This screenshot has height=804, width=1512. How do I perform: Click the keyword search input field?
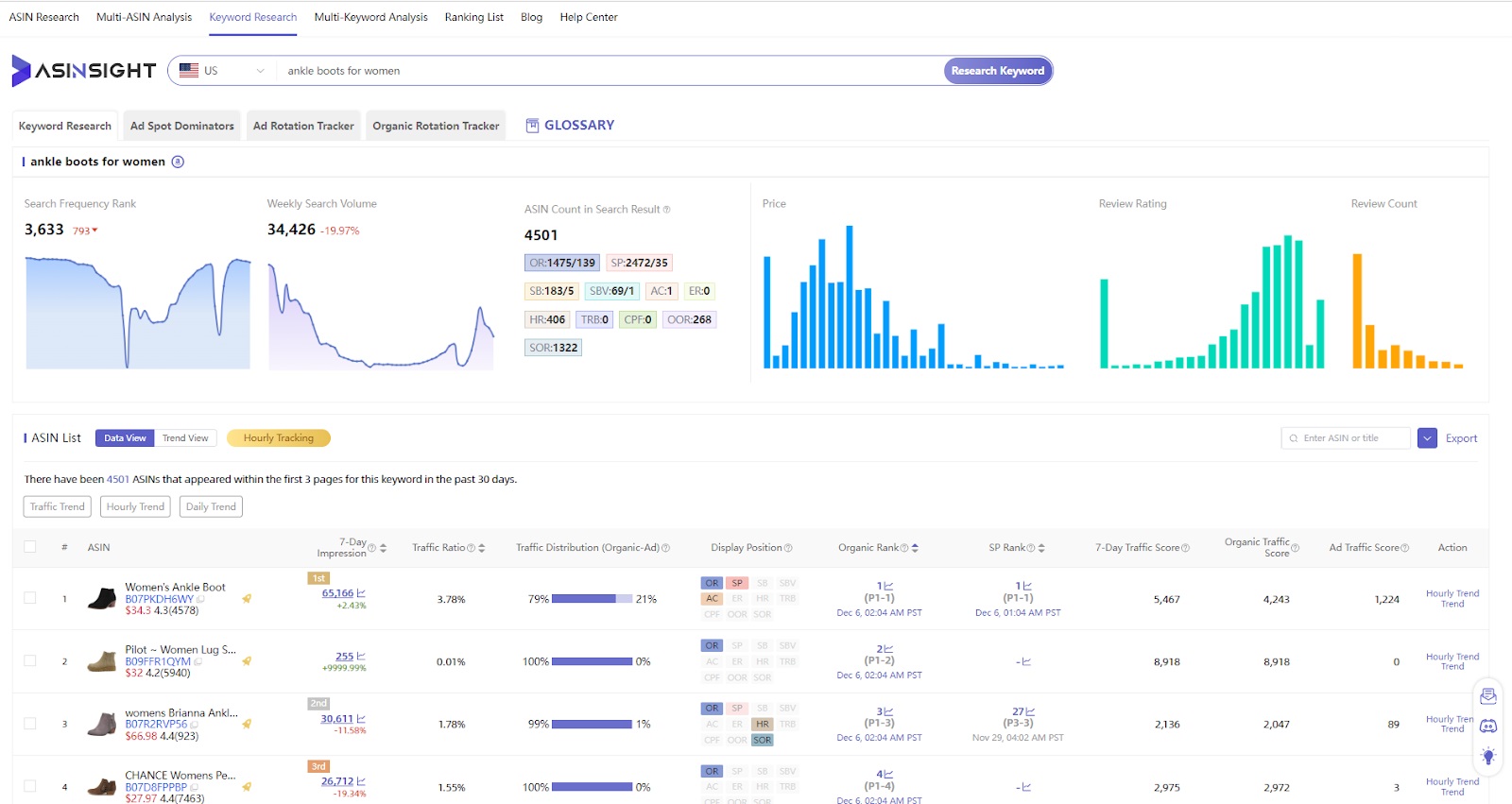(x=610, y=71)
